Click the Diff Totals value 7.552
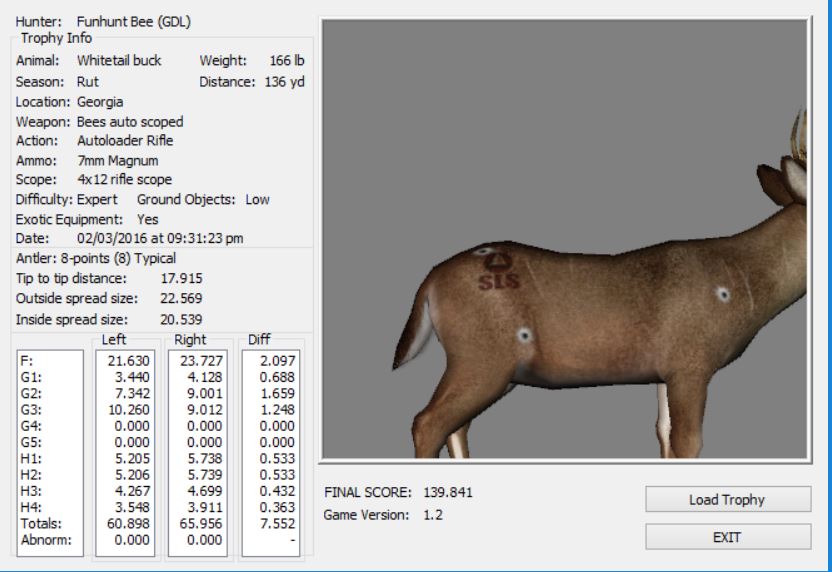 coord(270,523)
